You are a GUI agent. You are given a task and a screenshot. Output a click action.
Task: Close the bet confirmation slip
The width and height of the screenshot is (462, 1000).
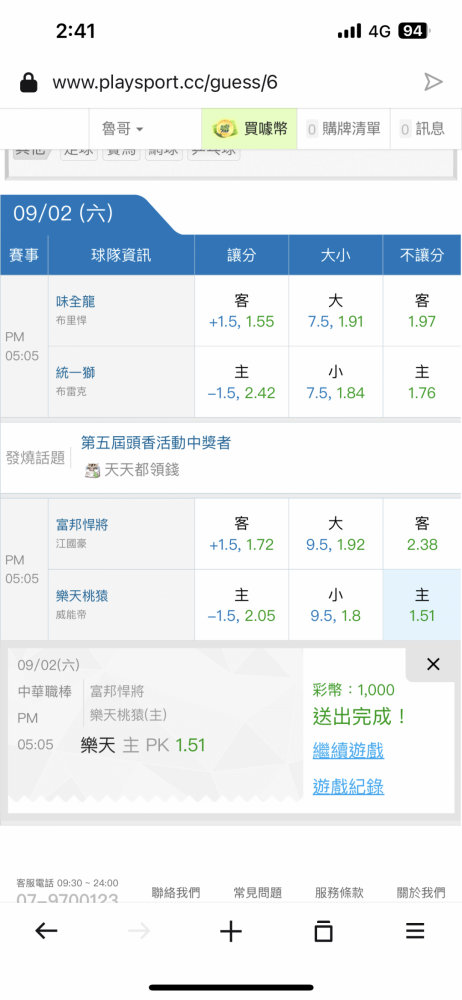pos(433,665)
